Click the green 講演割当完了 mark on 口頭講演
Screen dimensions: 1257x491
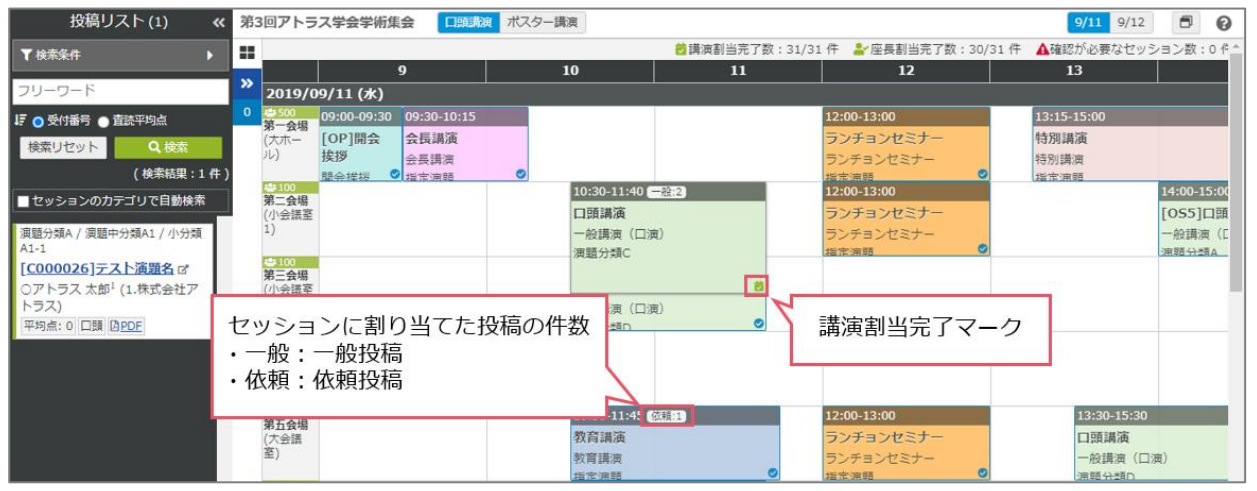(x=759, y=287)
